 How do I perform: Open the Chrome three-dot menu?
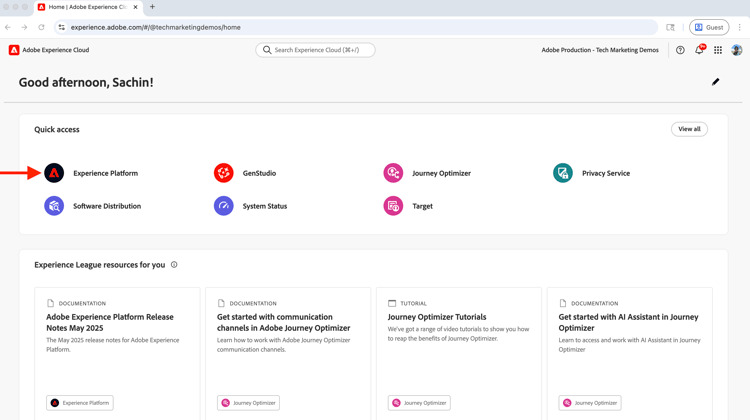(x=739, y=27)
